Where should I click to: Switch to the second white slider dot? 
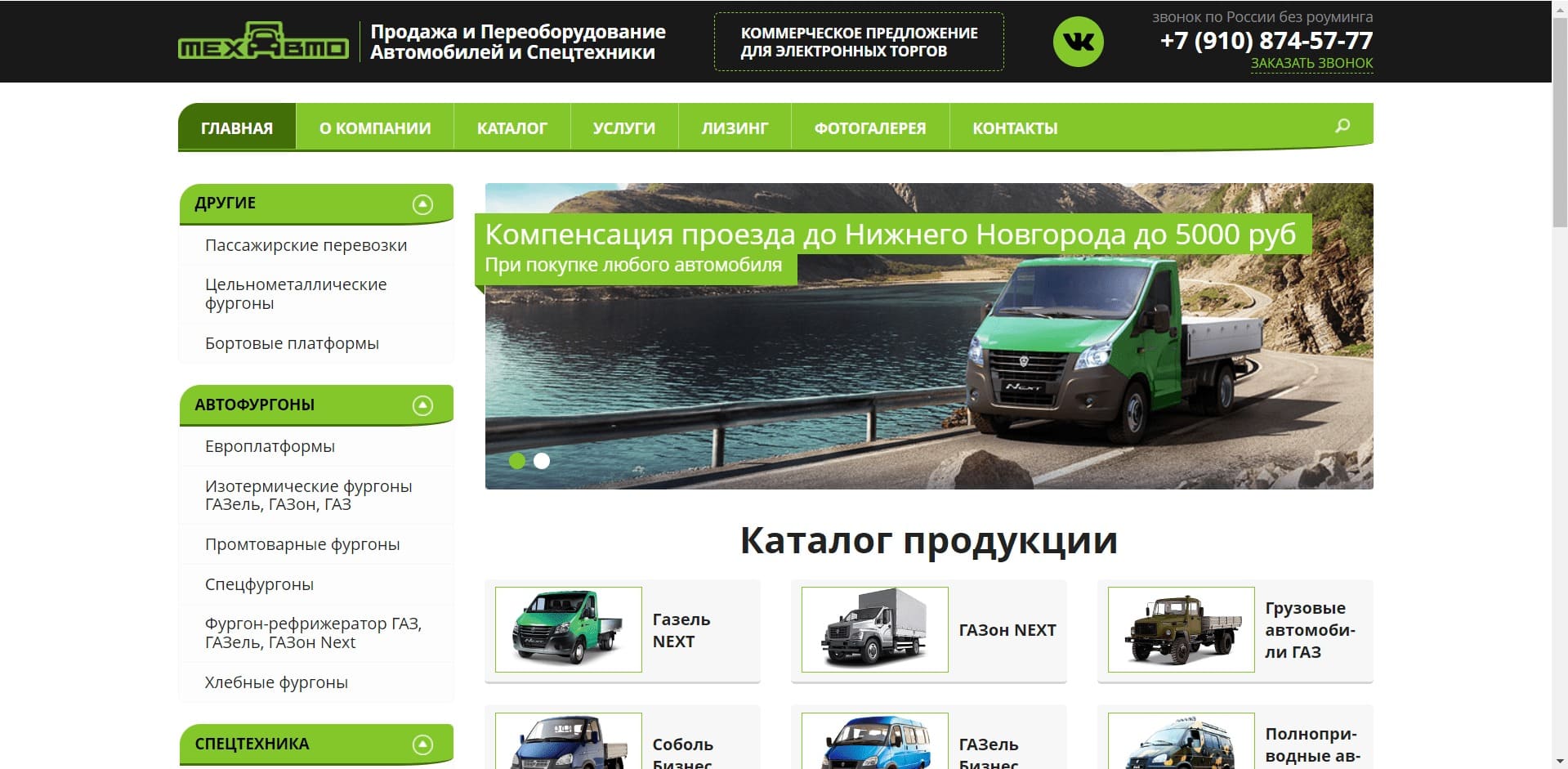point(542,461)
